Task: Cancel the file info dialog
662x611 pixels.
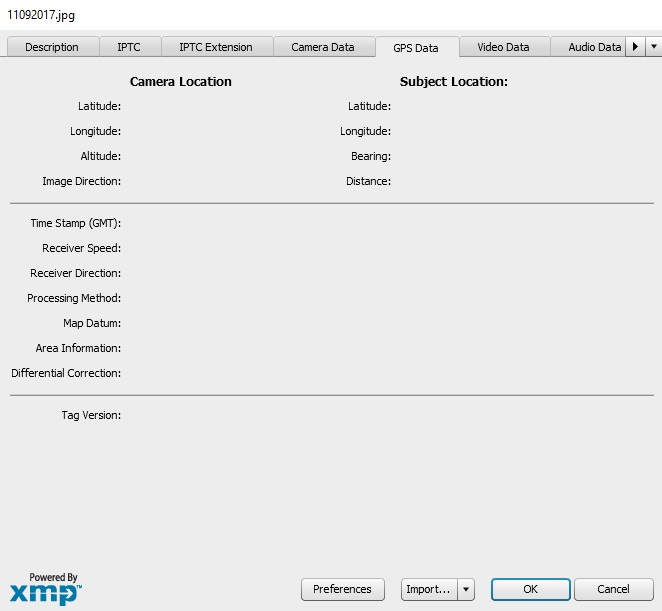Action: (x=613, y=589)
